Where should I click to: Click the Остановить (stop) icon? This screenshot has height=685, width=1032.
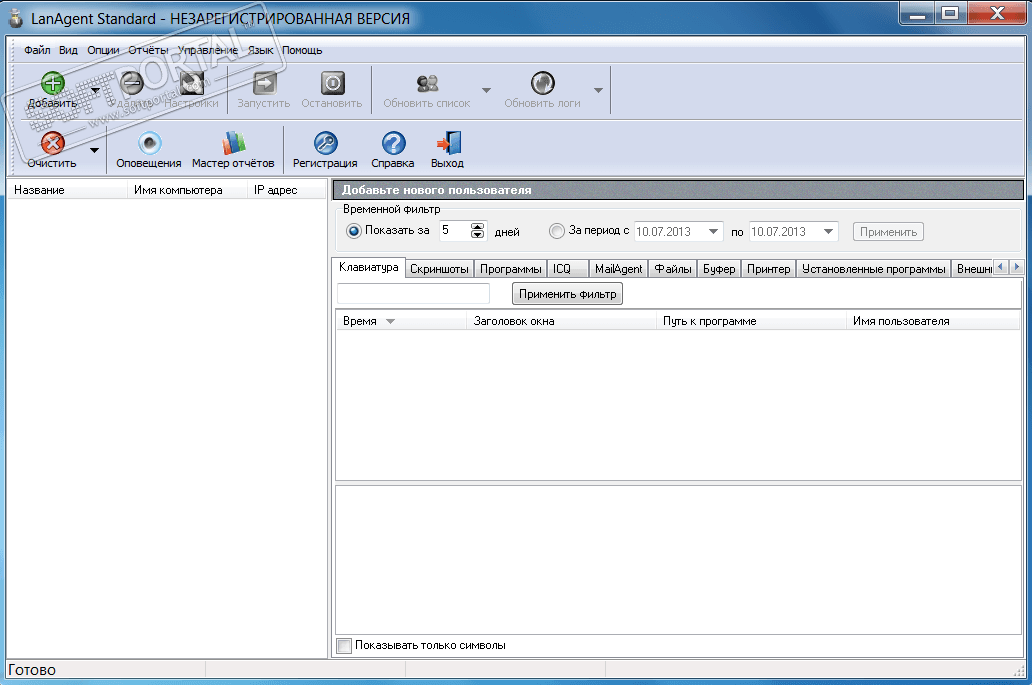click(332, 84)
